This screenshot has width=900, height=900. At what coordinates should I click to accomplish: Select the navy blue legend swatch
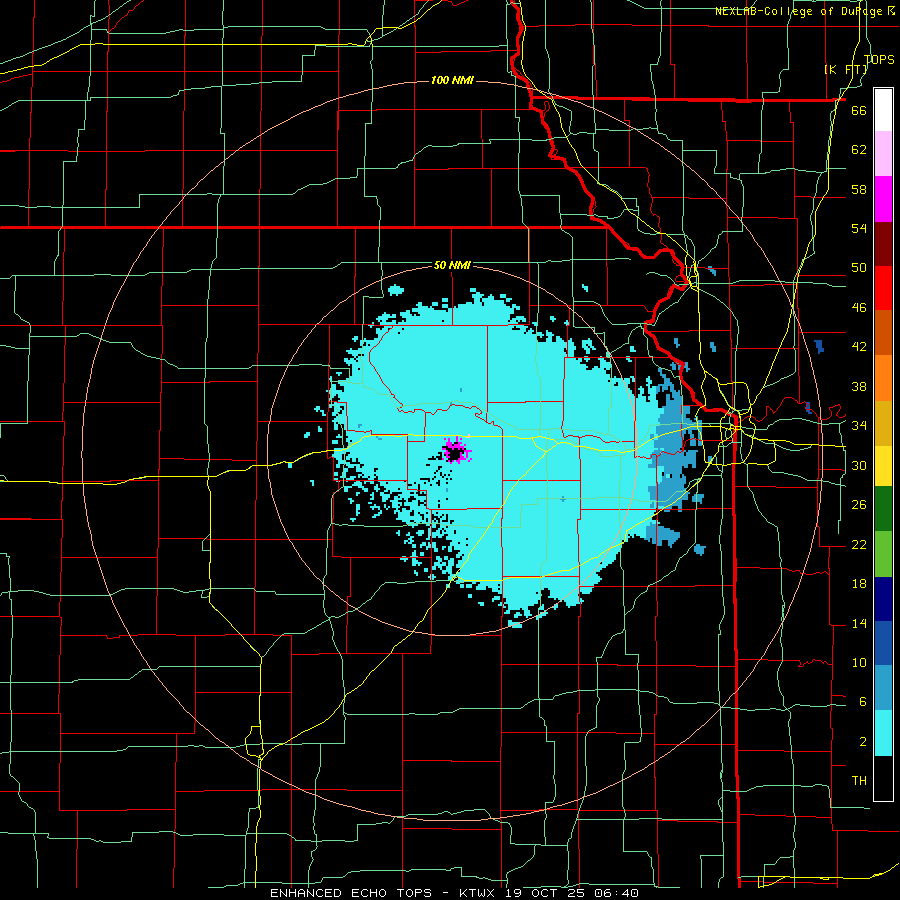click(883, 599)
